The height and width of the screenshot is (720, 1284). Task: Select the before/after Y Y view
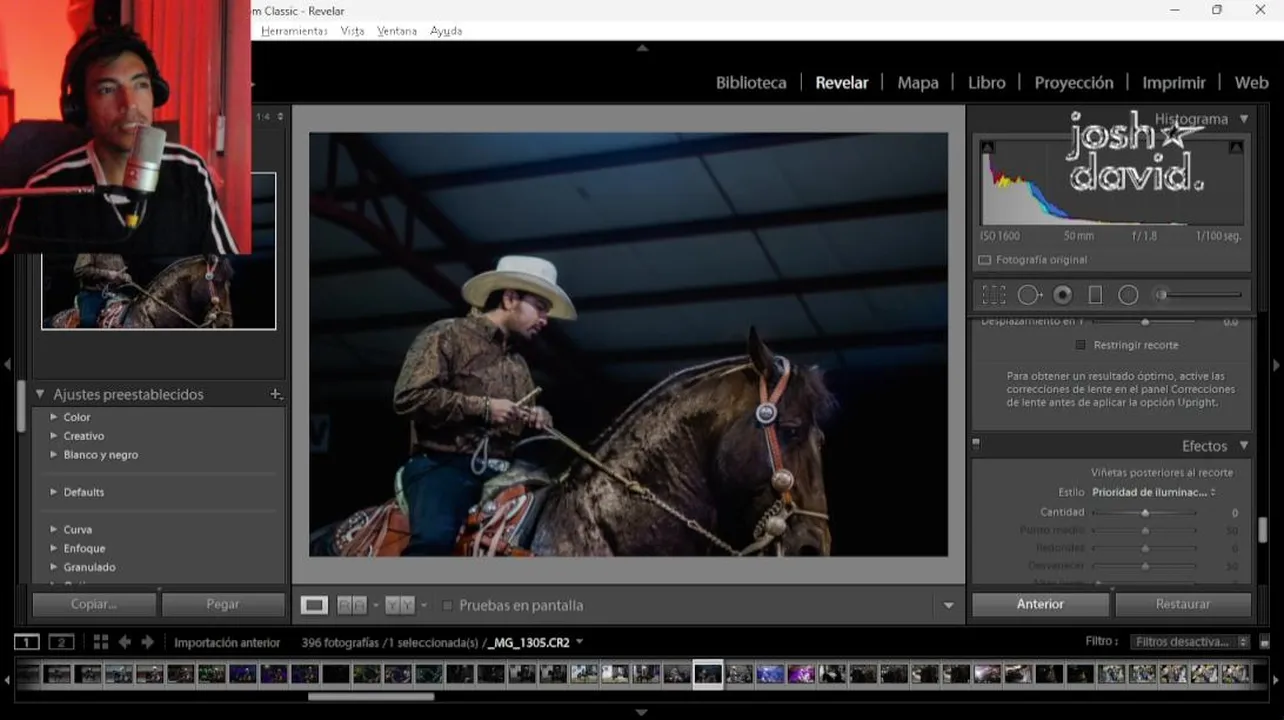[x=399, y=605]
